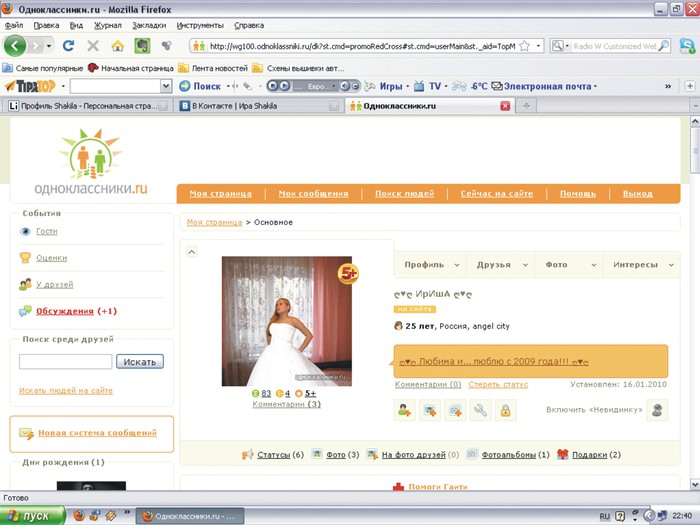This screenshot has height=525, width=700.
Task: Open settings with the wrench icon
Action: click(x=480, y=410)
